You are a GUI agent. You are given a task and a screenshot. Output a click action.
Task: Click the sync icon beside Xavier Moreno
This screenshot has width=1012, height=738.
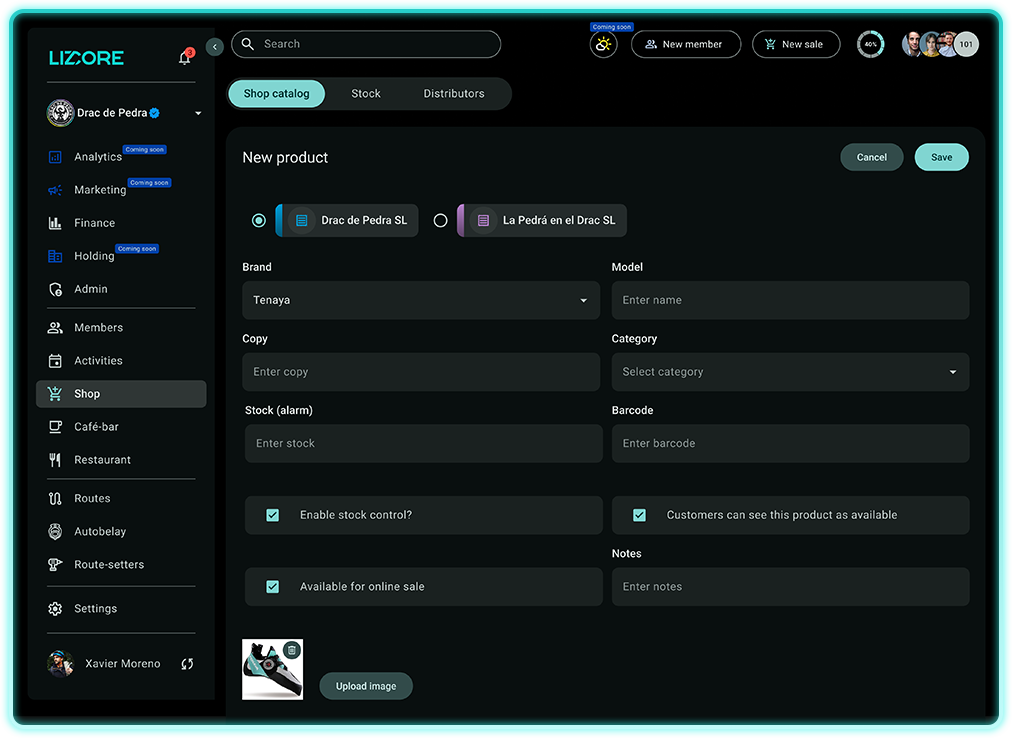tap(187, 664)
